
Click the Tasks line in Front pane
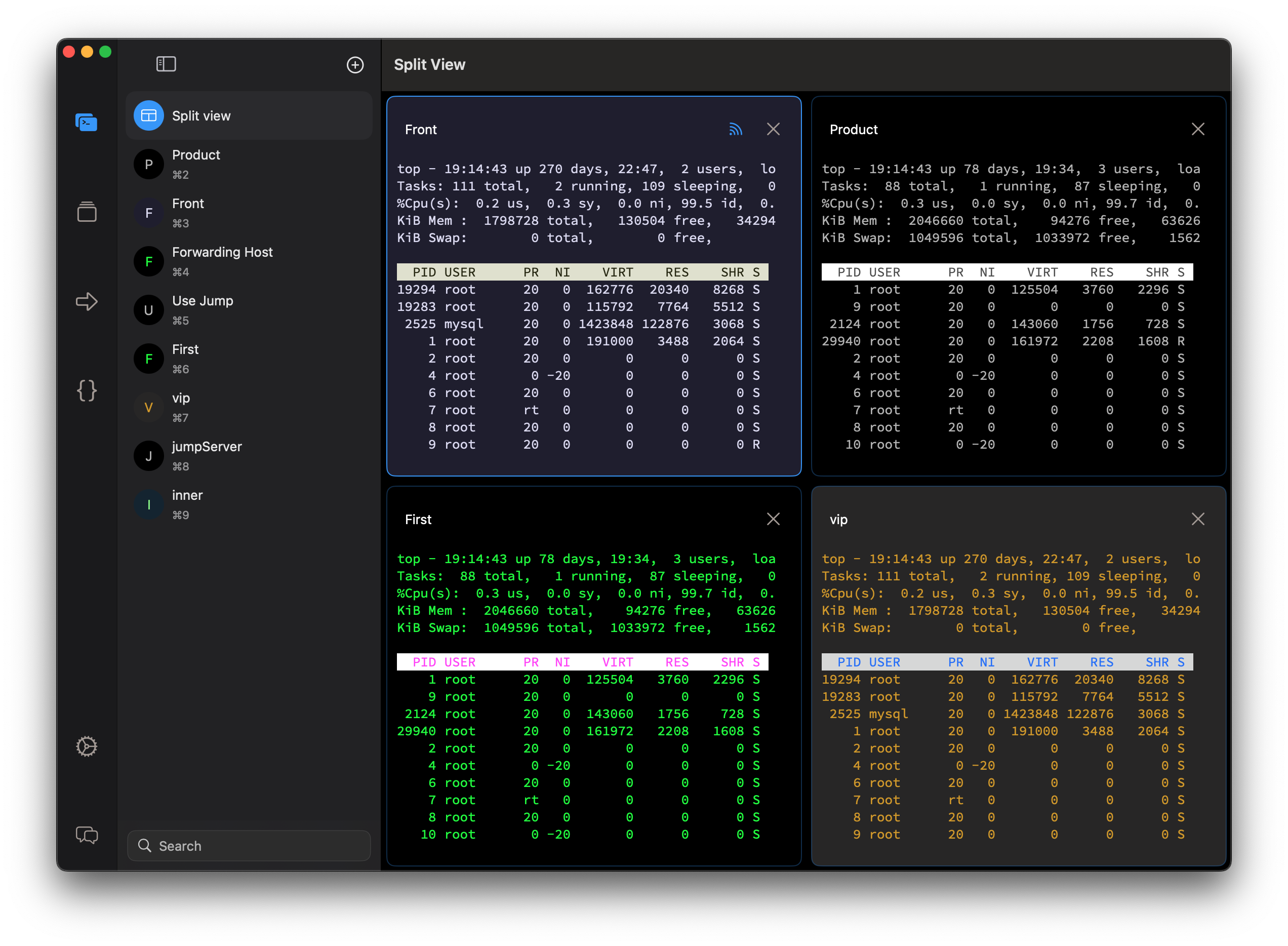pyautogui.click(x=587, y=186)
